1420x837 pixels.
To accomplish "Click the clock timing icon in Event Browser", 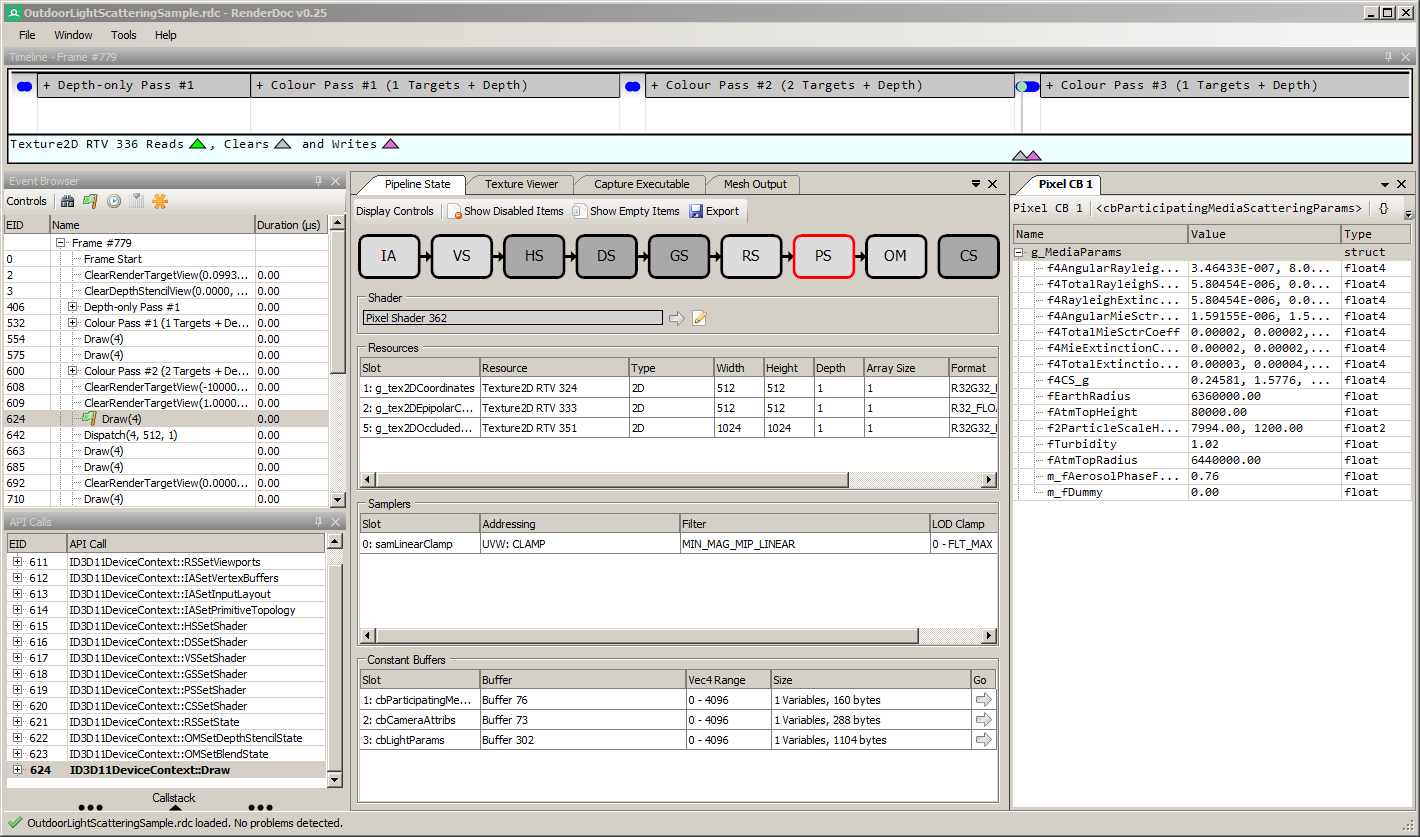I will 114,201.
